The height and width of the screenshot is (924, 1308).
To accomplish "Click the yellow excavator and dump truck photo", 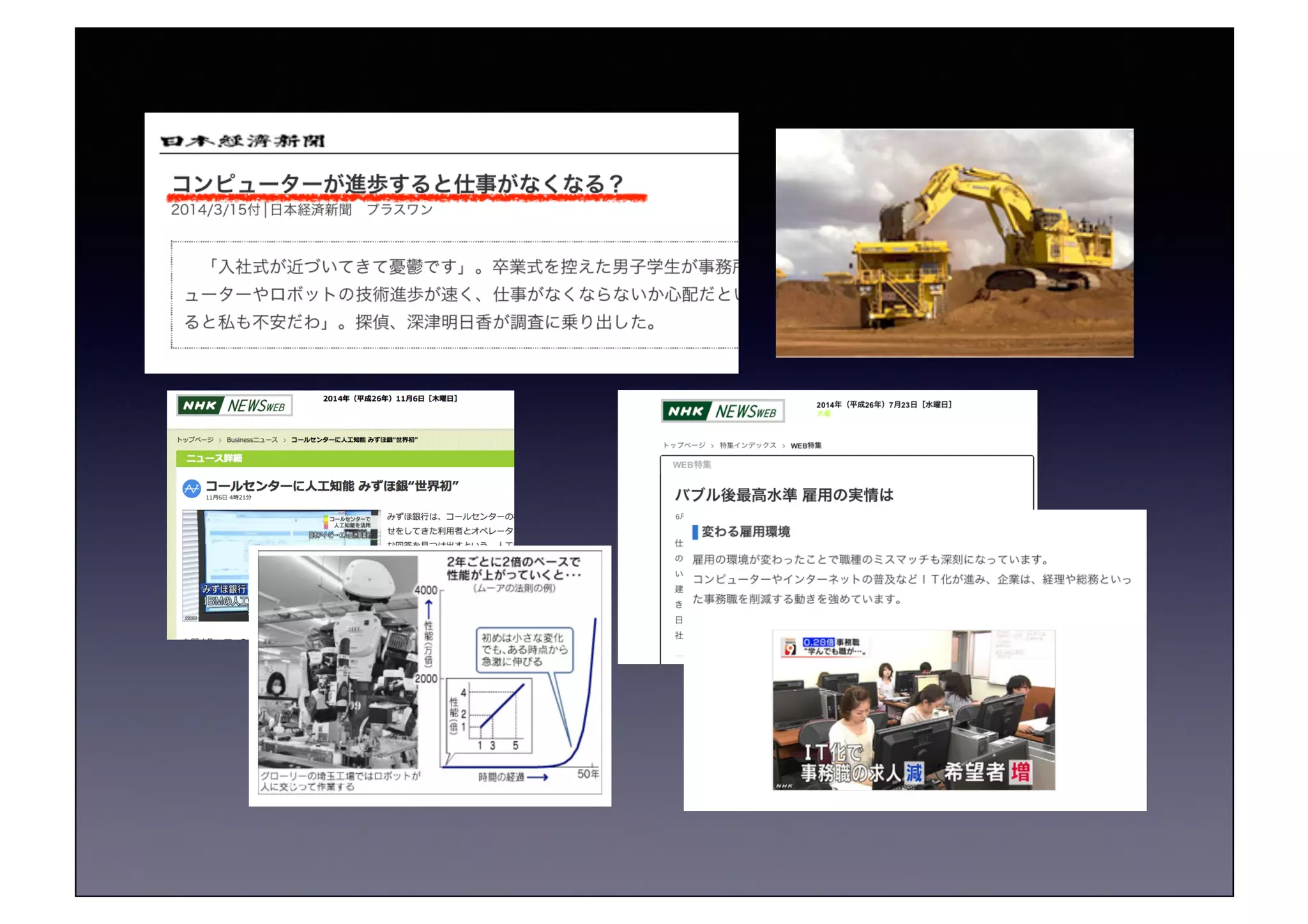I will [954, 243].
